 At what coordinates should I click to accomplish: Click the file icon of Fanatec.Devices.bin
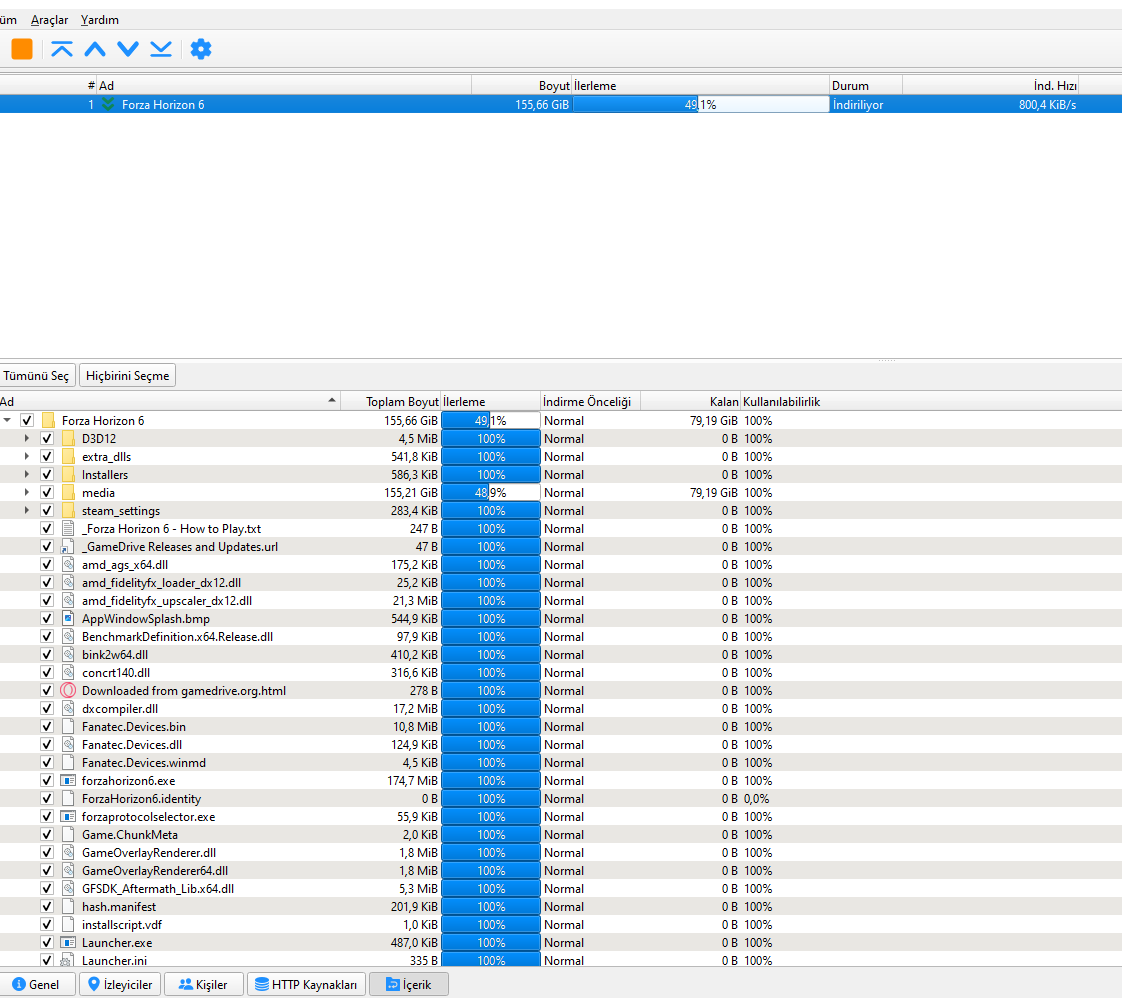[x=69, y=726]
